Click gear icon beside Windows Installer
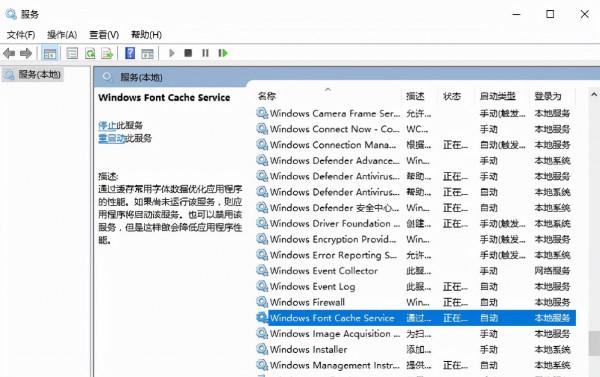Screen dimensions: 600x377 point(262,349)
